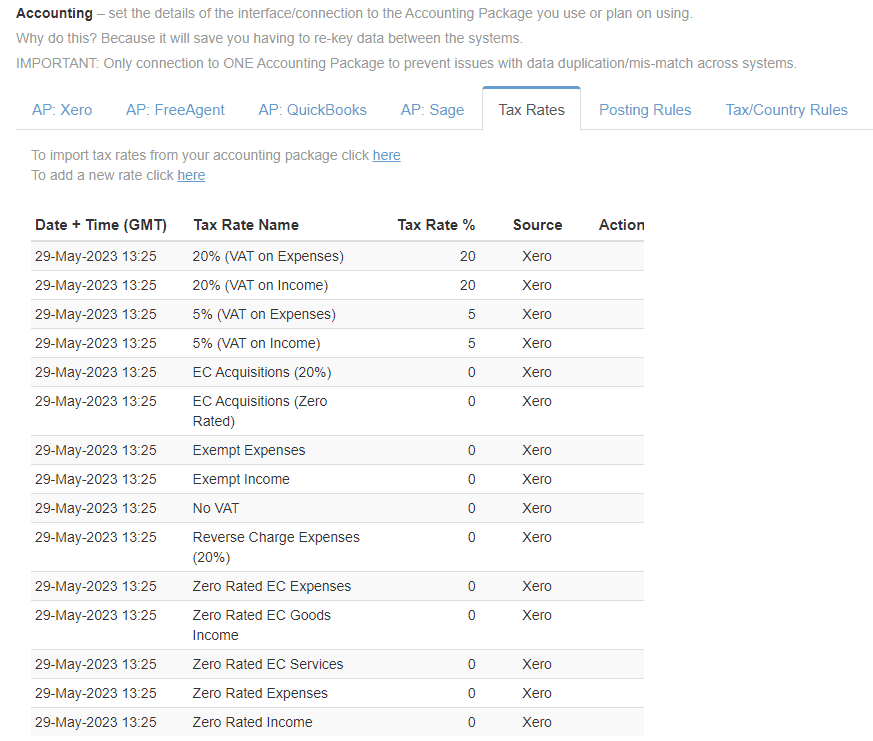This screenshot has width=873, height=741.
Task: Click the Tax Rate % column header
Action: coord(436,225)
